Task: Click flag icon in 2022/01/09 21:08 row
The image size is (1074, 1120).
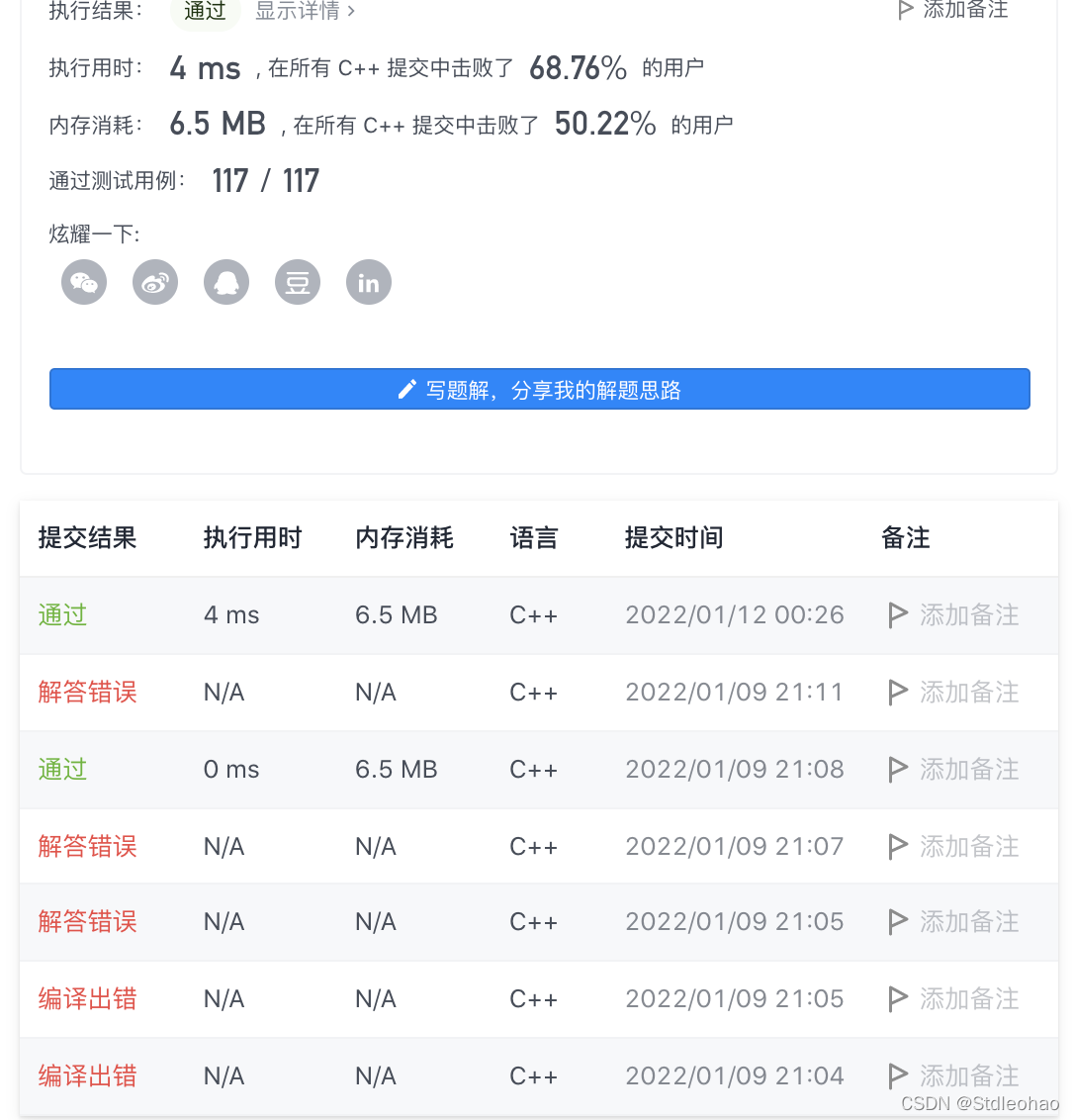Action: point(898,770)
